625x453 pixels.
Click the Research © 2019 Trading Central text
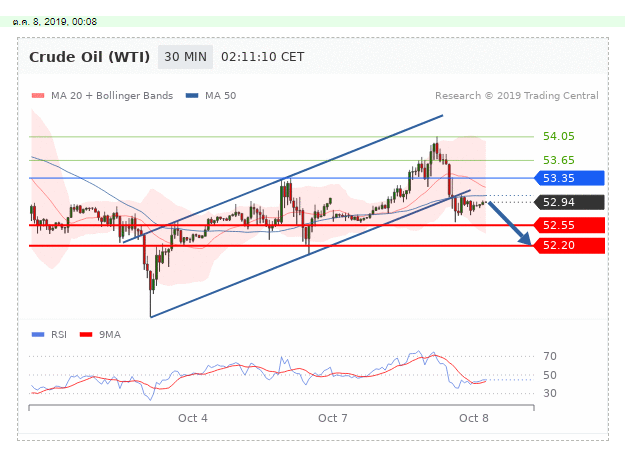(517, 96)
